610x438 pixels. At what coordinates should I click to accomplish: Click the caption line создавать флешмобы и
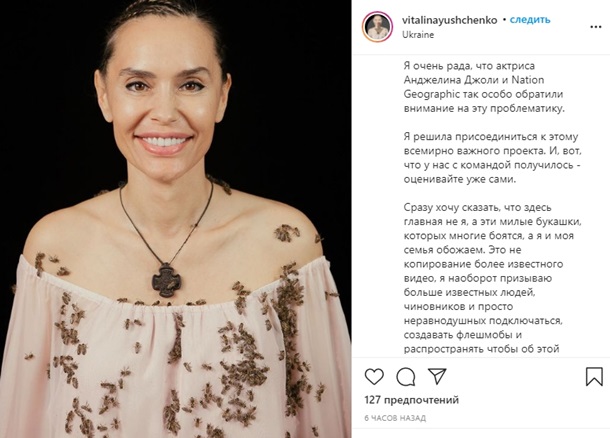[x=463, y=335]
